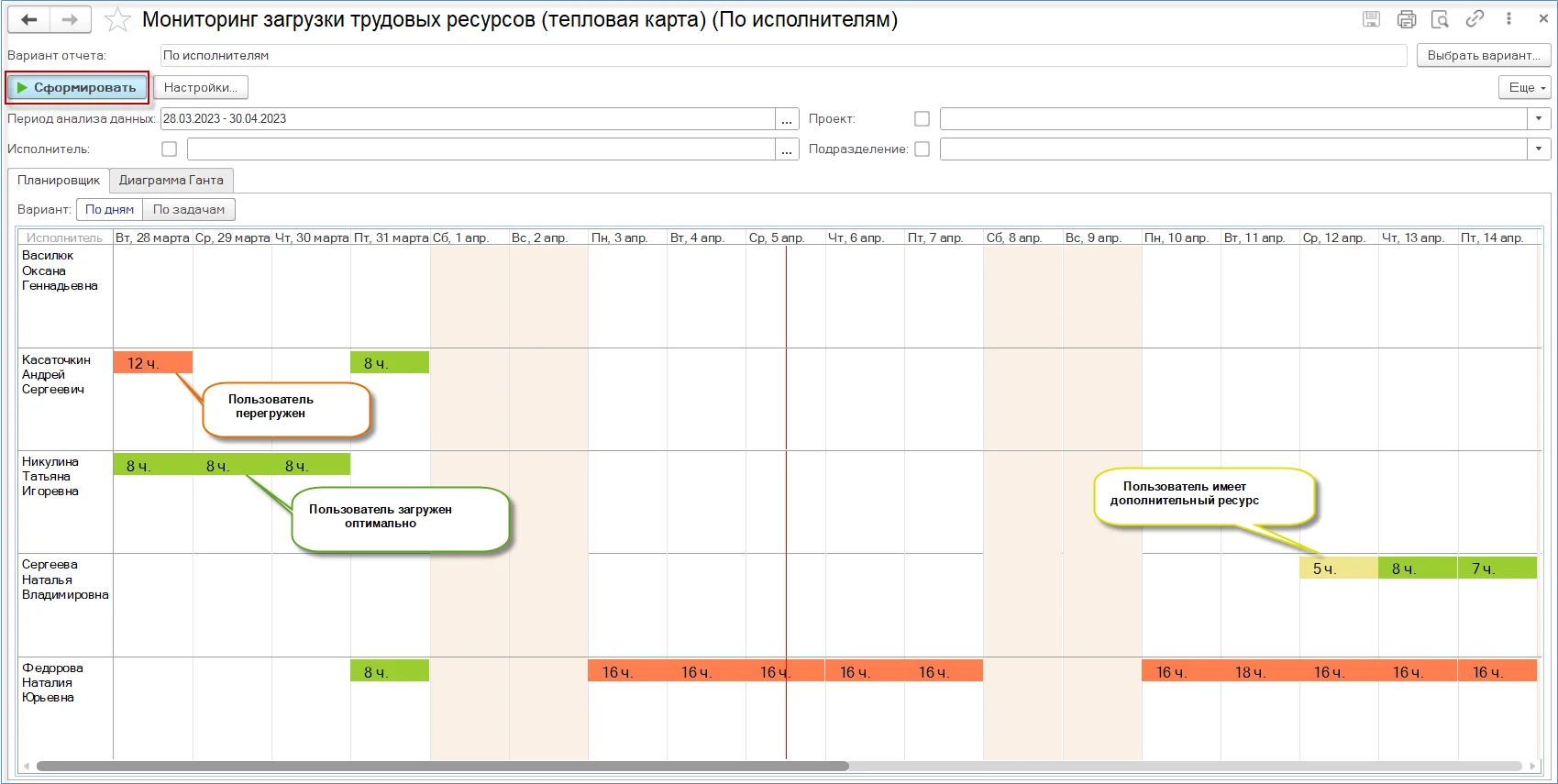
Task: Open print preview with magnifier page icon
Action: [x=1440, y=19]
